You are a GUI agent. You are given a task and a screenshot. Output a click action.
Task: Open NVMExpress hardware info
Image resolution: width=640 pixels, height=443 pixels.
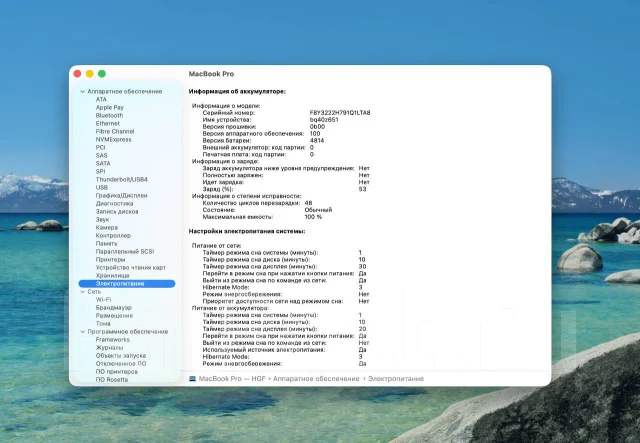click(113, 139)
